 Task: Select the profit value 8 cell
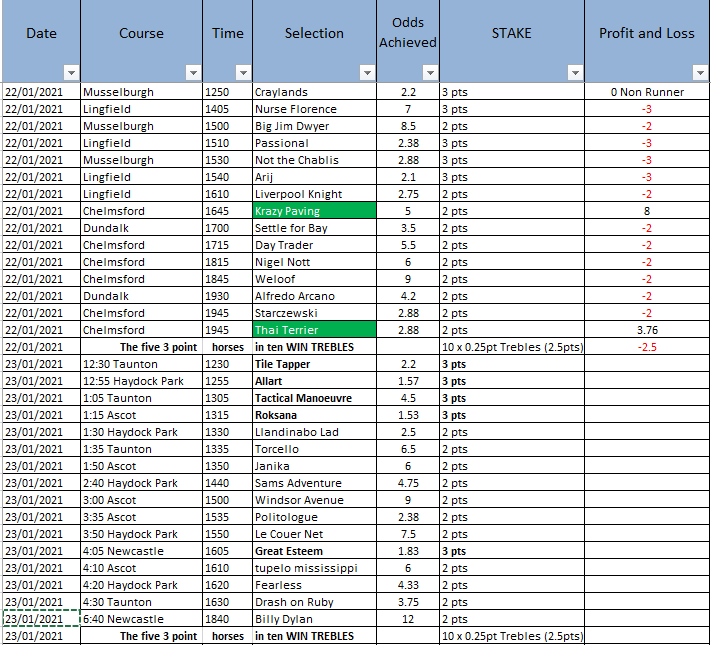647,211
